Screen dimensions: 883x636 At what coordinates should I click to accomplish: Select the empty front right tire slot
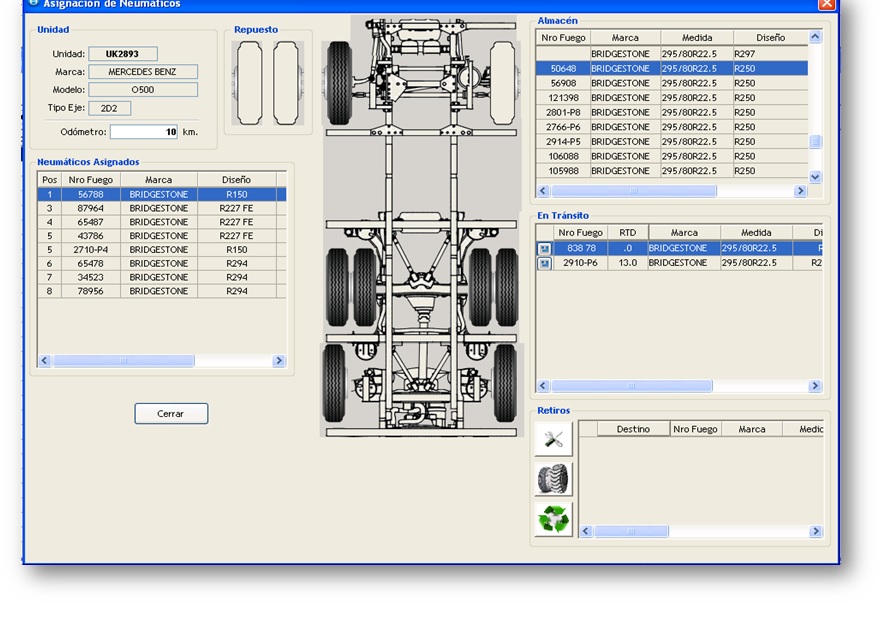502,82
